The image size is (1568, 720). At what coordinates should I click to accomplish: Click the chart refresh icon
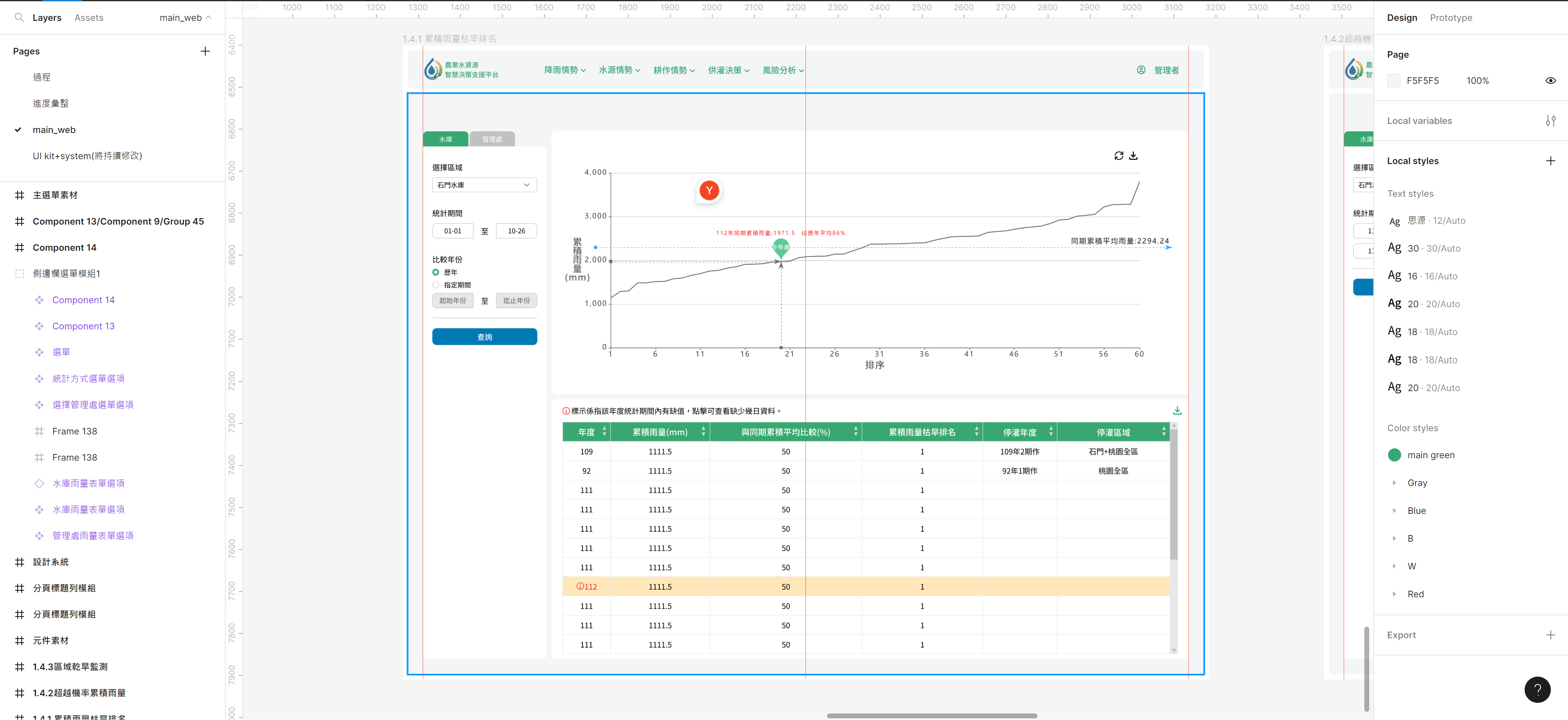1119,156
